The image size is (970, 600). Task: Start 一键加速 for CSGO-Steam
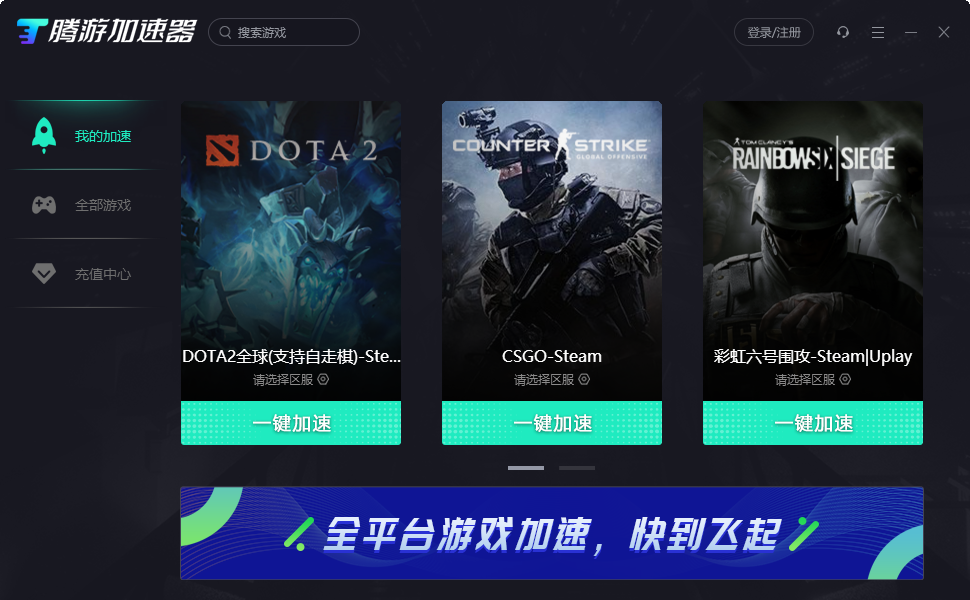pos(552,423)
